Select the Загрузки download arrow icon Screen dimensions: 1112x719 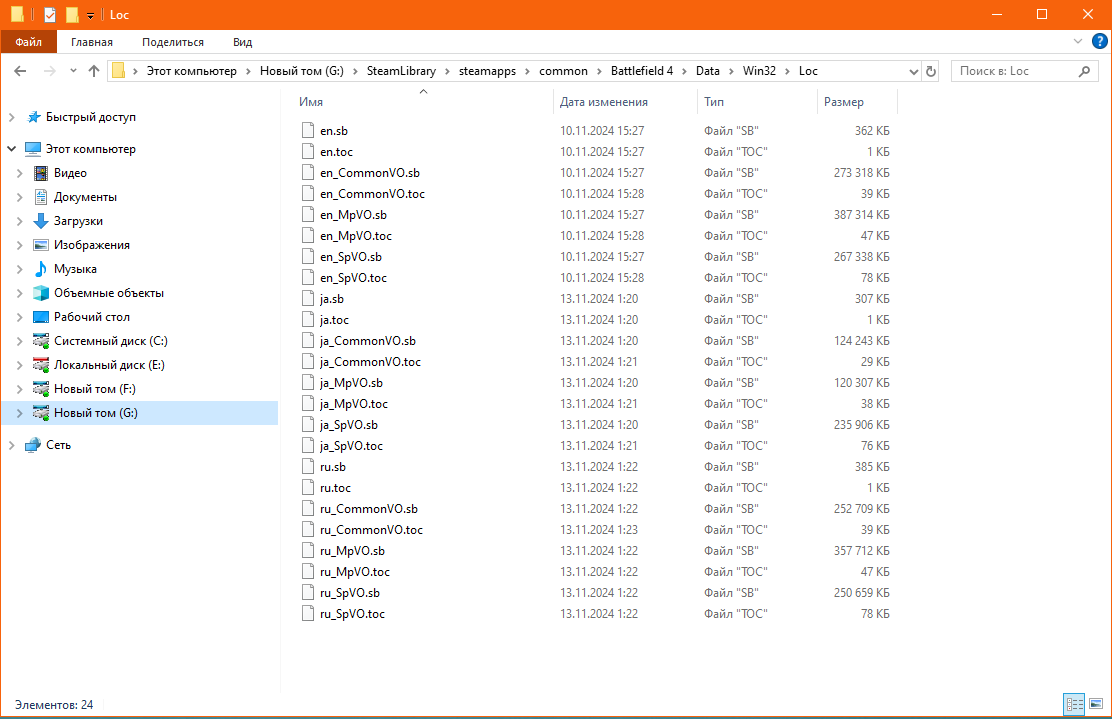(x=41, y=221)
